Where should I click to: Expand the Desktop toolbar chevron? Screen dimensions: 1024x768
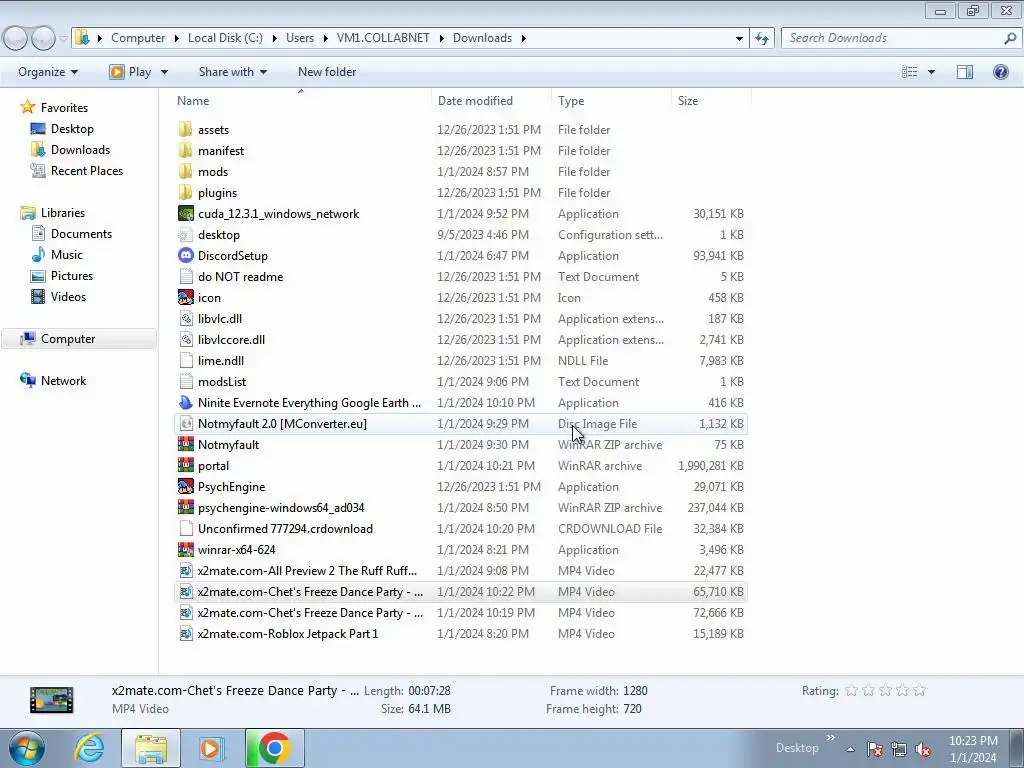tap(831, 737)
